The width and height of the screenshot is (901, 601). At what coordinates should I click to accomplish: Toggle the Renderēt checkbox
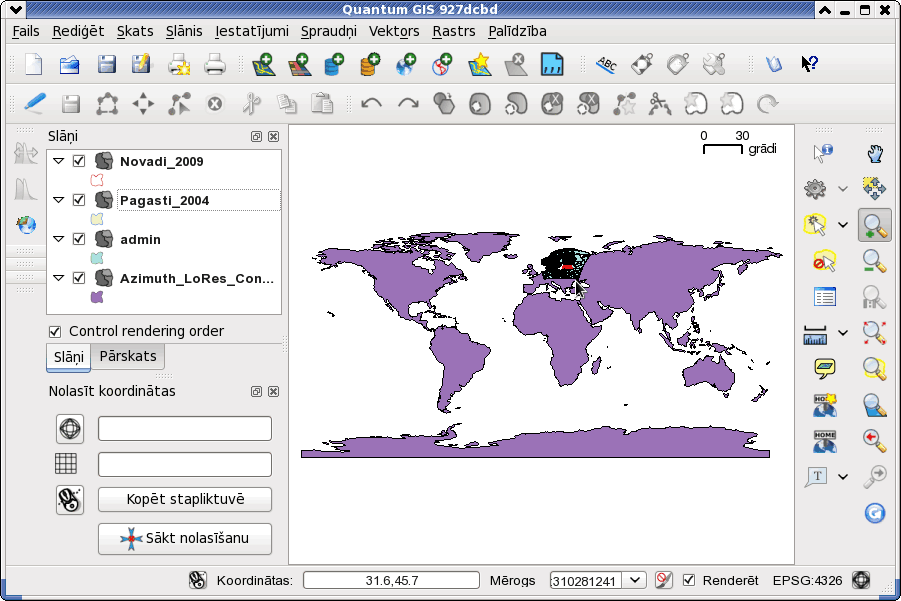[x=688, y=580]
